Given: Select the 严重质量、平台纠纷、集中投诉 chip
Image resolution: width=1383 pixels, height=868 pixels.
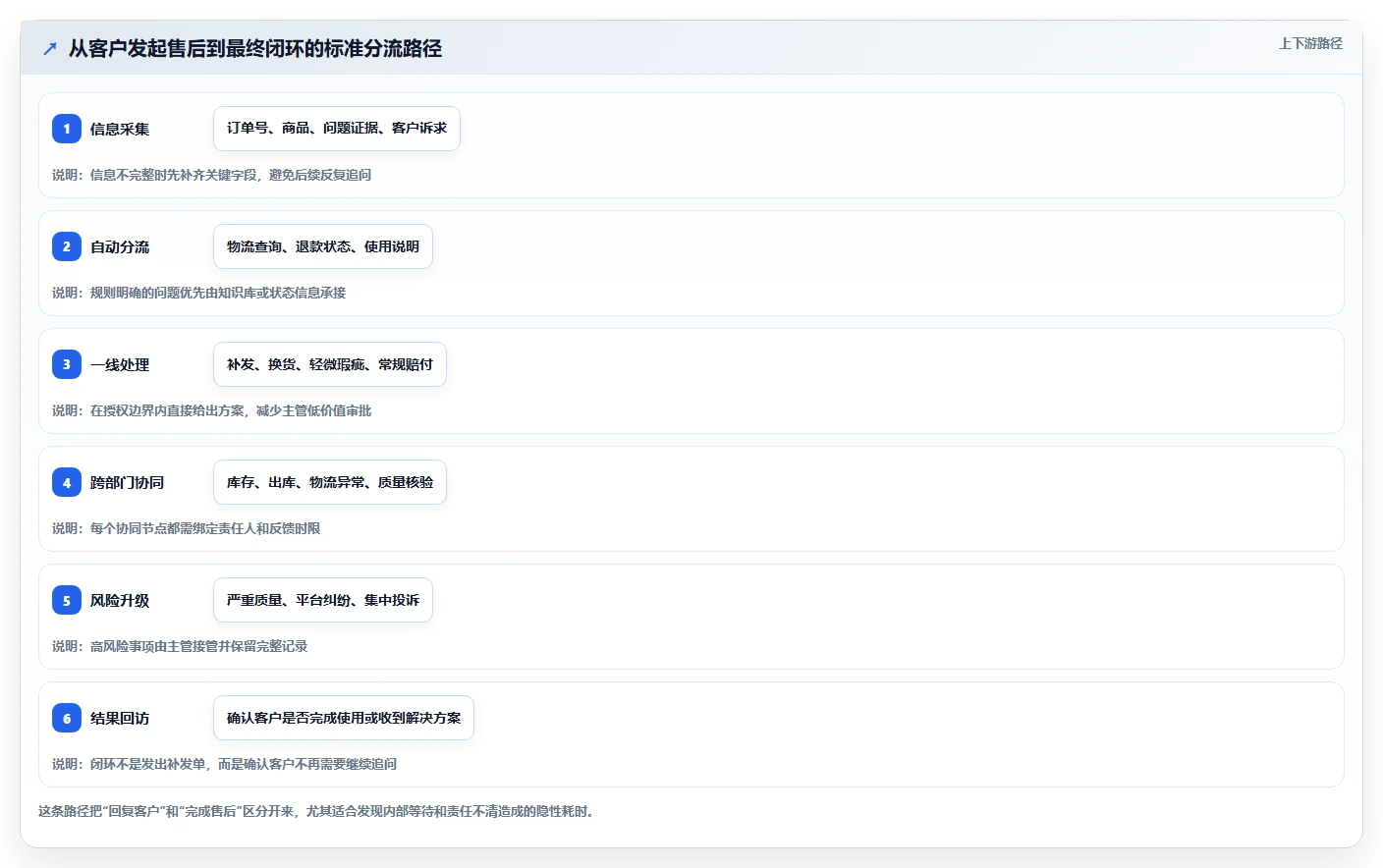Looking at the screenshot, I should pyautogui.click(x=323, y=600).
